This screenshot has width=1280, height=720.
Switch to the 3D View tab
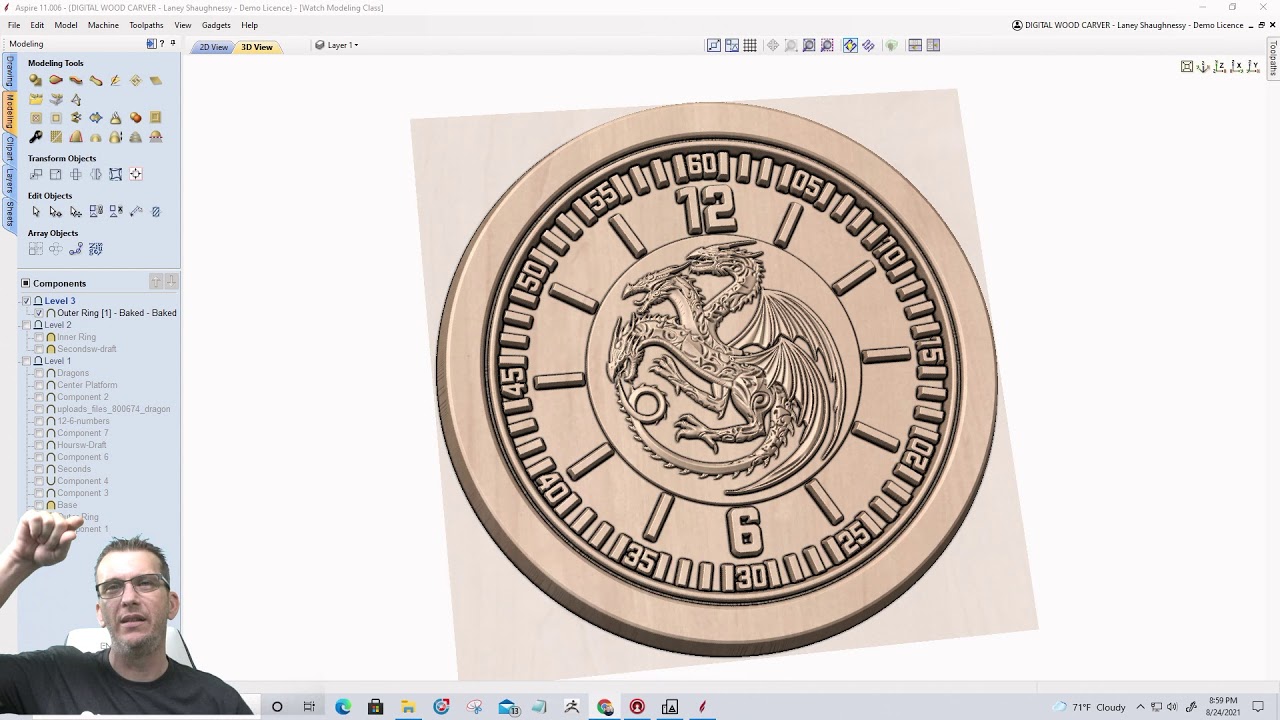257,47
